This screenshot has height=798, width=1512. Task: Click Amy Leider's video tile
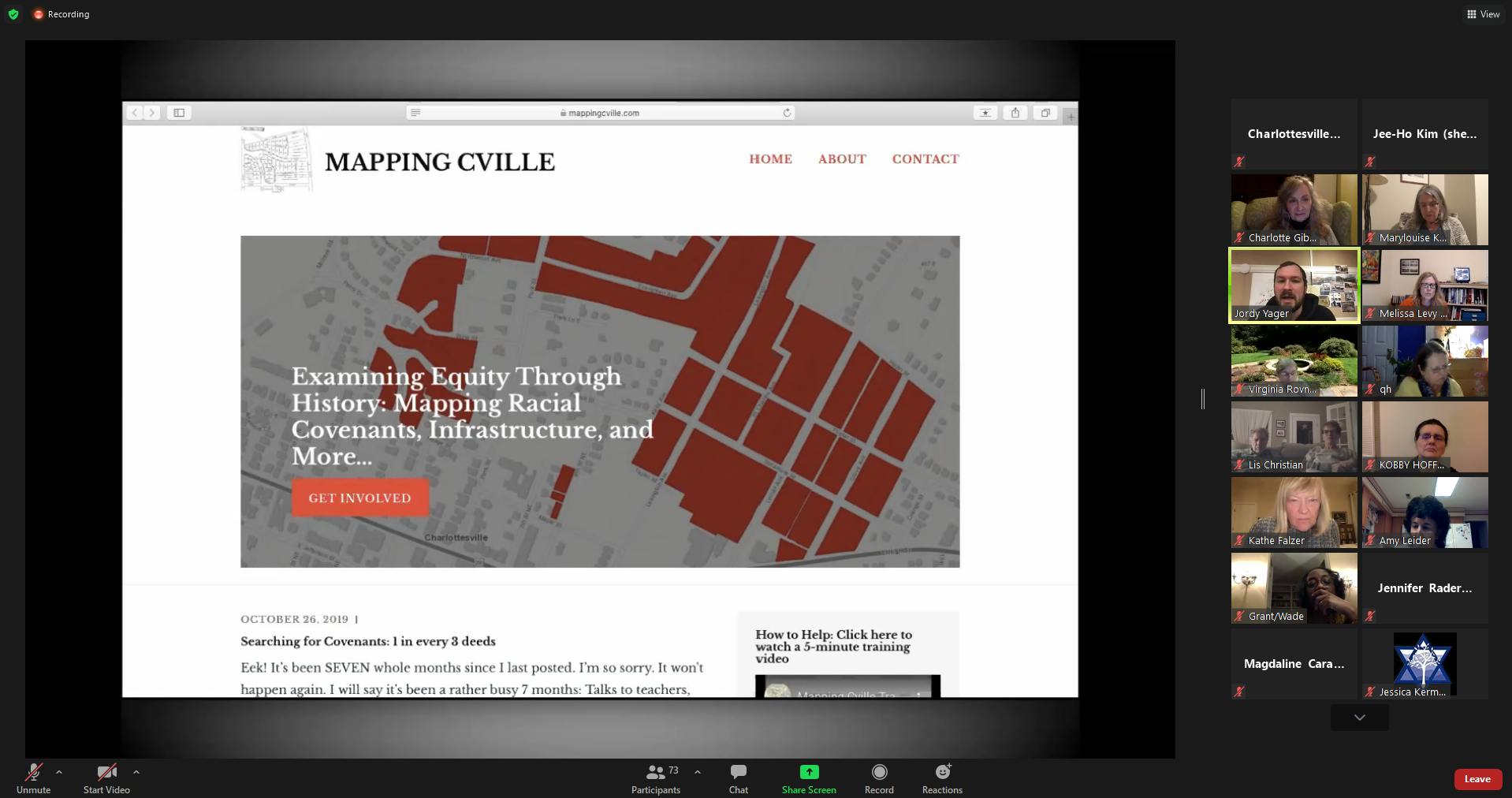click(x=1424, y=513)
